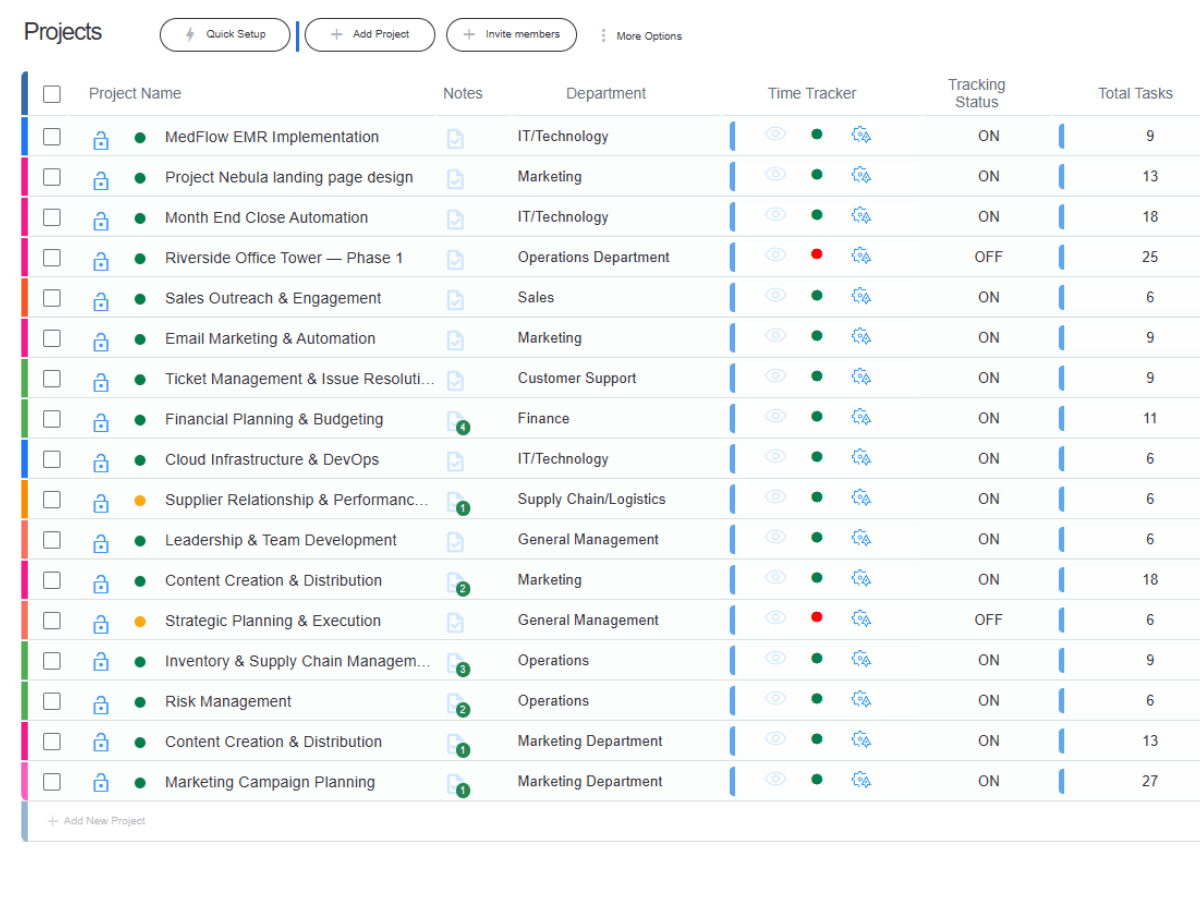Open the Cloud Infrastructure & DevOps project

tap(272, 460)
